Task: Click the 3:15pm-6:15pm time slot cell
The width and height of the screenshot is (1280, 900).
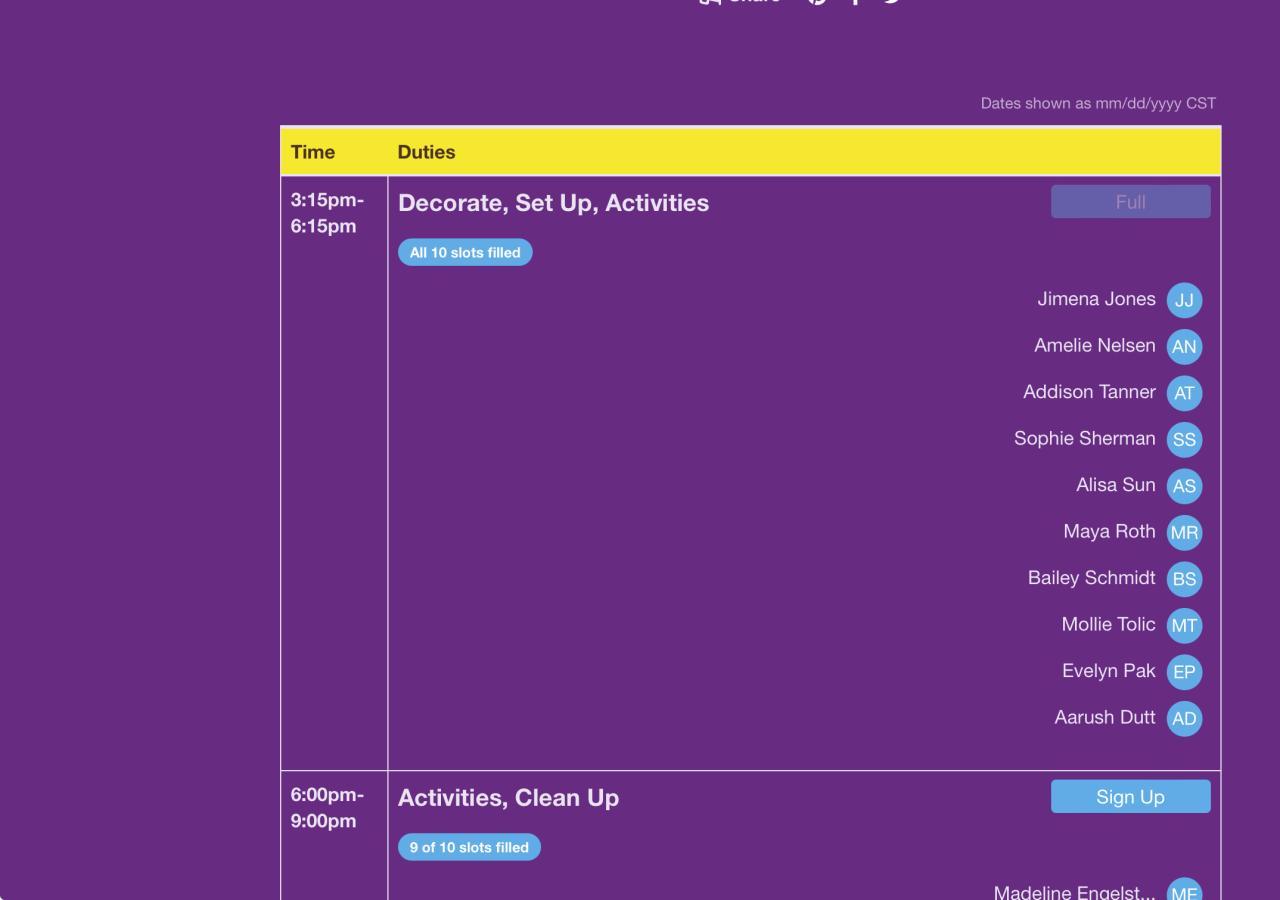Action: [327, 213]
